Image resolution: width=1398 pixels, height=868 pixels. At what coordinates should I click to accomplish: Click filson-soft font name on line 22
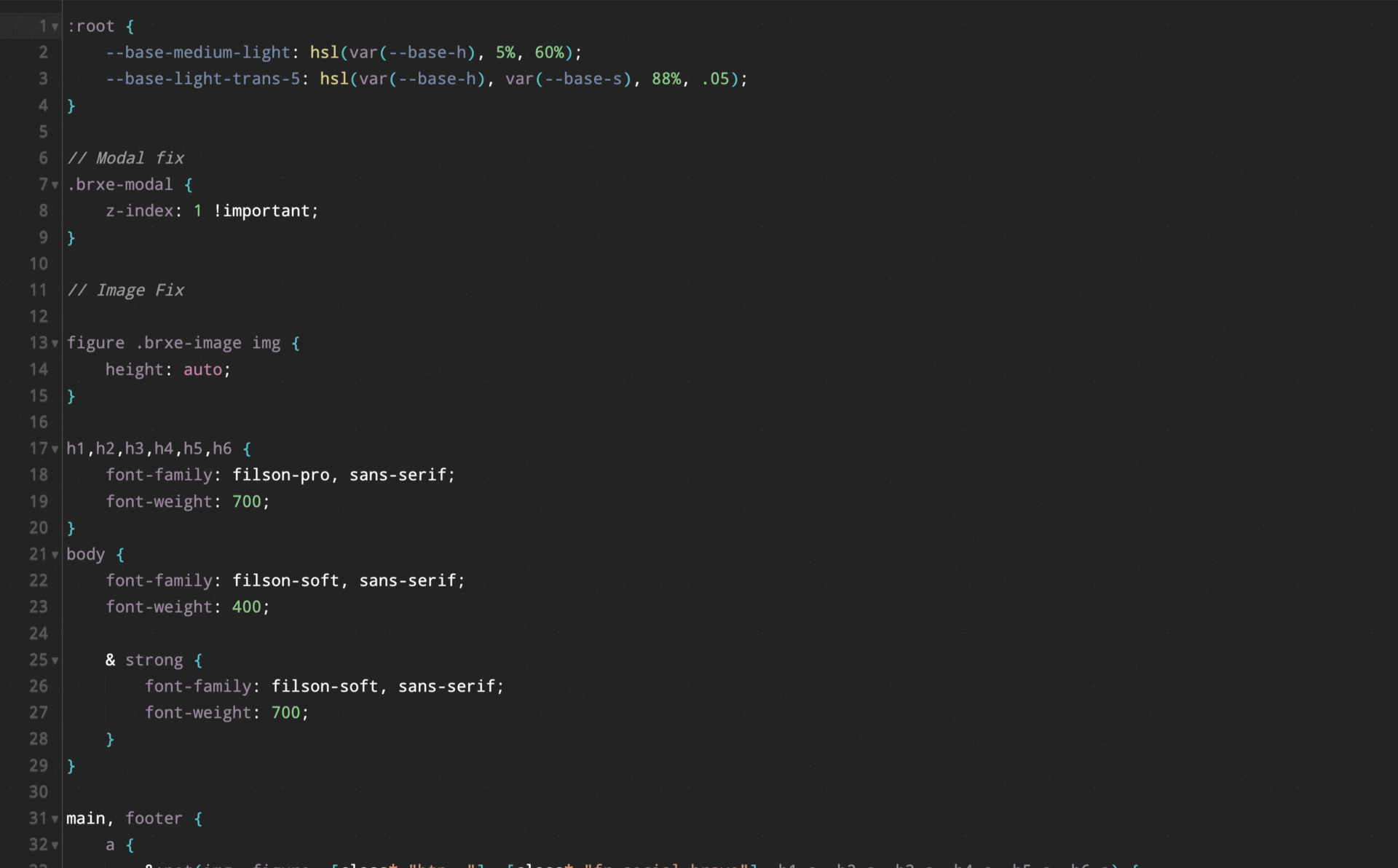286,580
